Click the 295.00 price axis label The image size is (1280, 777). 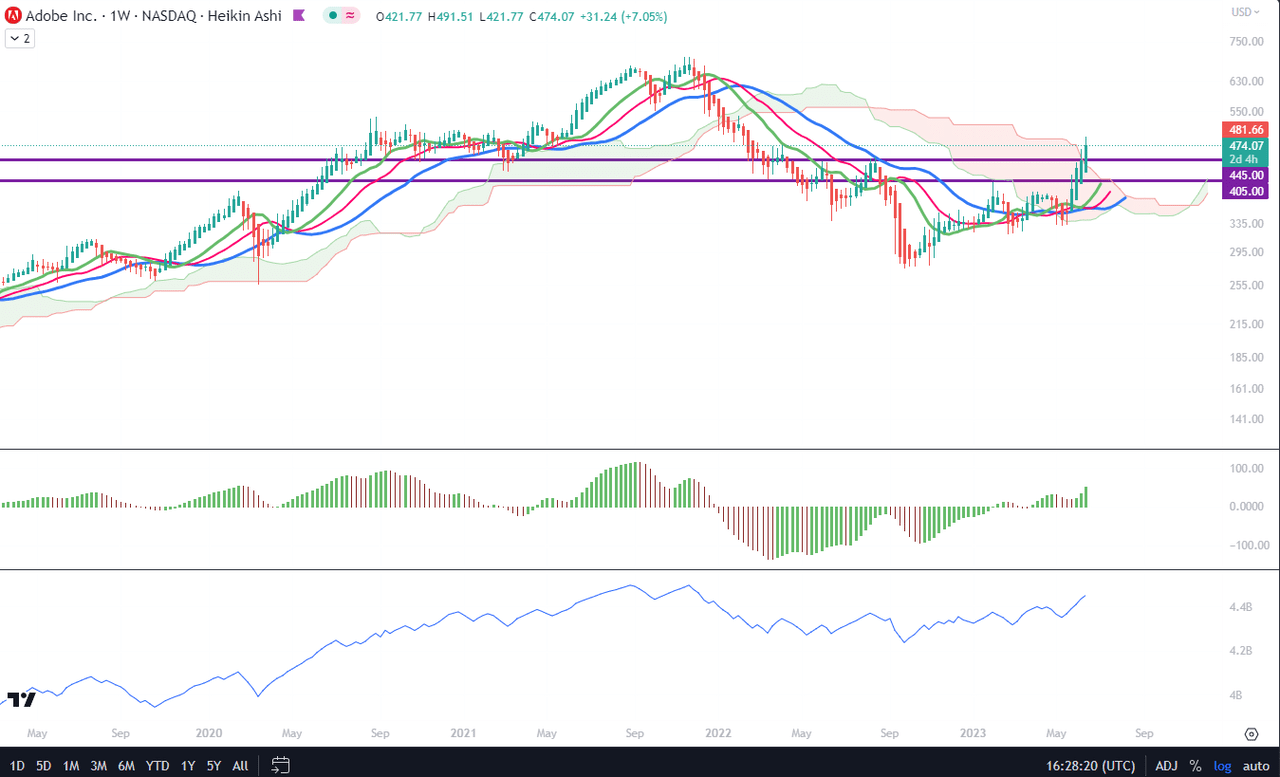(x=1247, y=252)
